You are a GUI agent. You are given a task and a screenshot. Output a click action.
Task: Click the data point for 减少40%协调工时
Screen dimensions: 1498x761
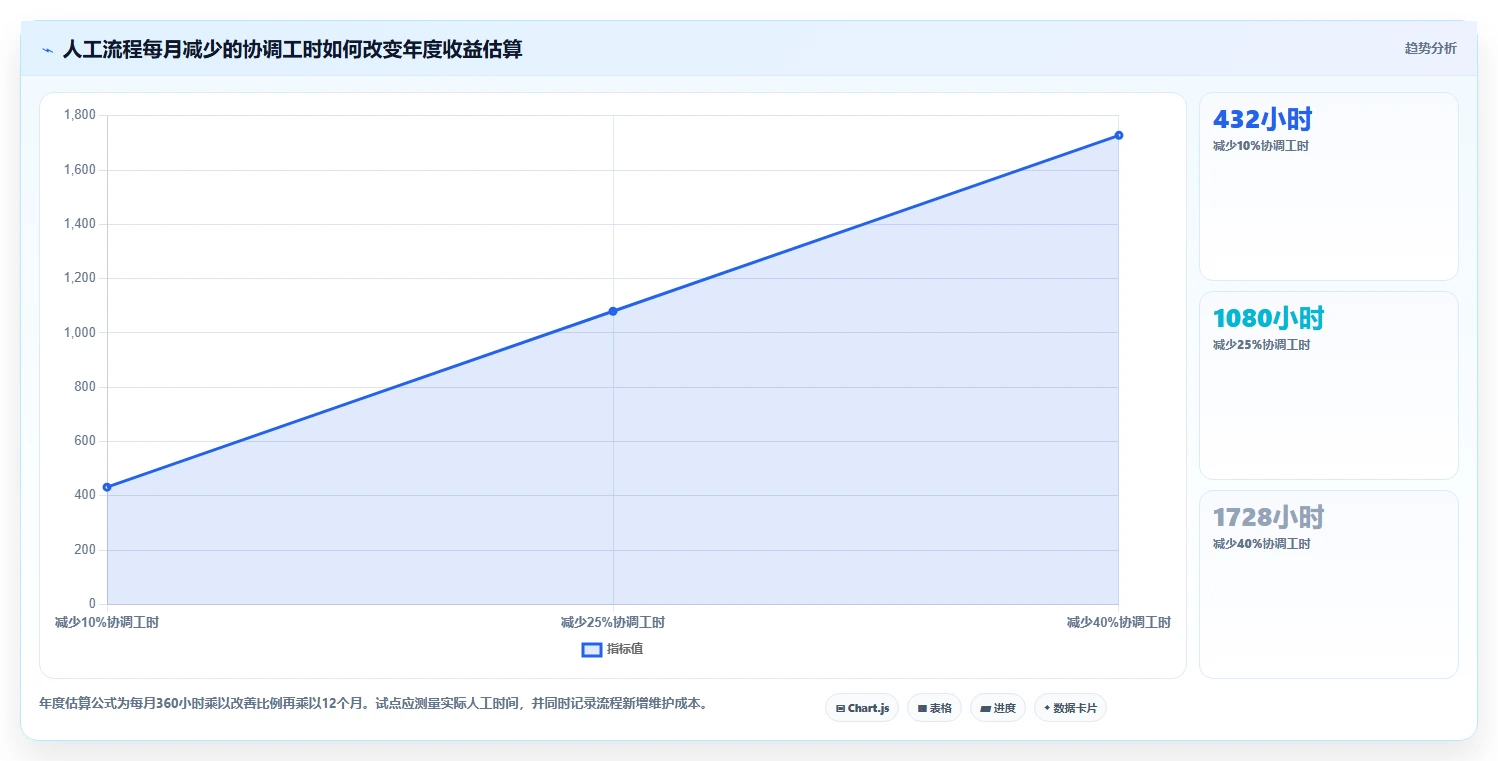click(1119, 135)
